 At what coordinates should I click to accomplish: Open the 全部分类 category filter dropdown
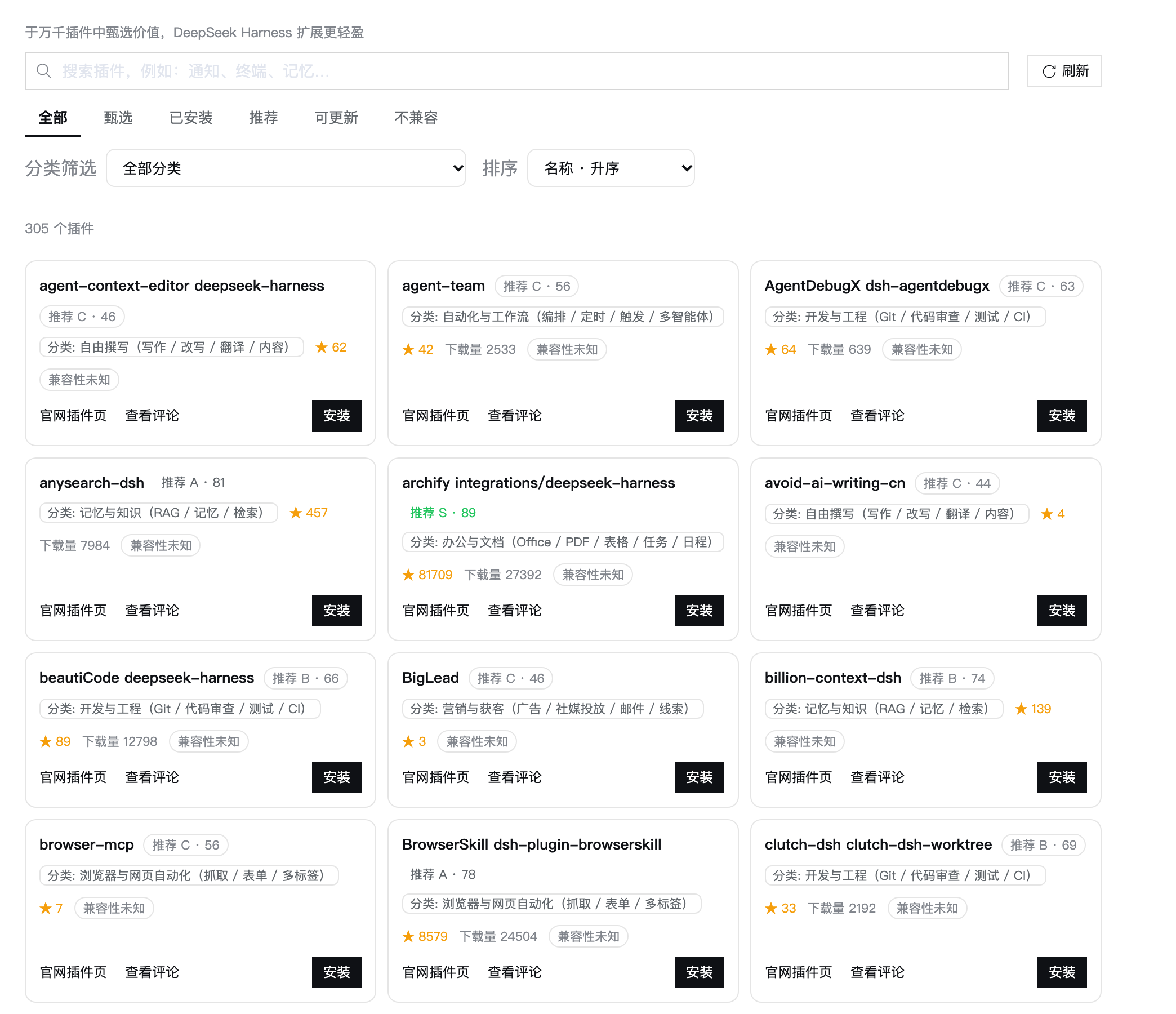pyautogui.click(x=286, y=168)
